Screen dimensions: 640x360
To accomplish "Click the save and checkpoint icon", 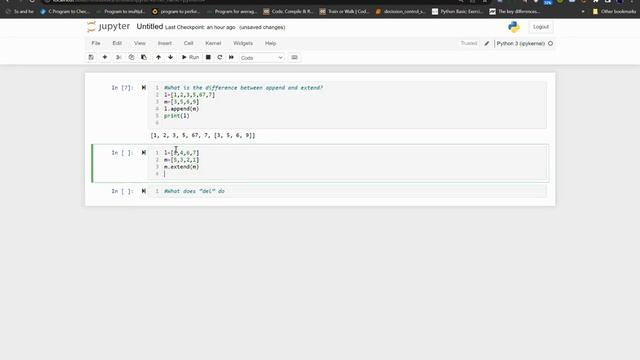I will coord(91,58).
